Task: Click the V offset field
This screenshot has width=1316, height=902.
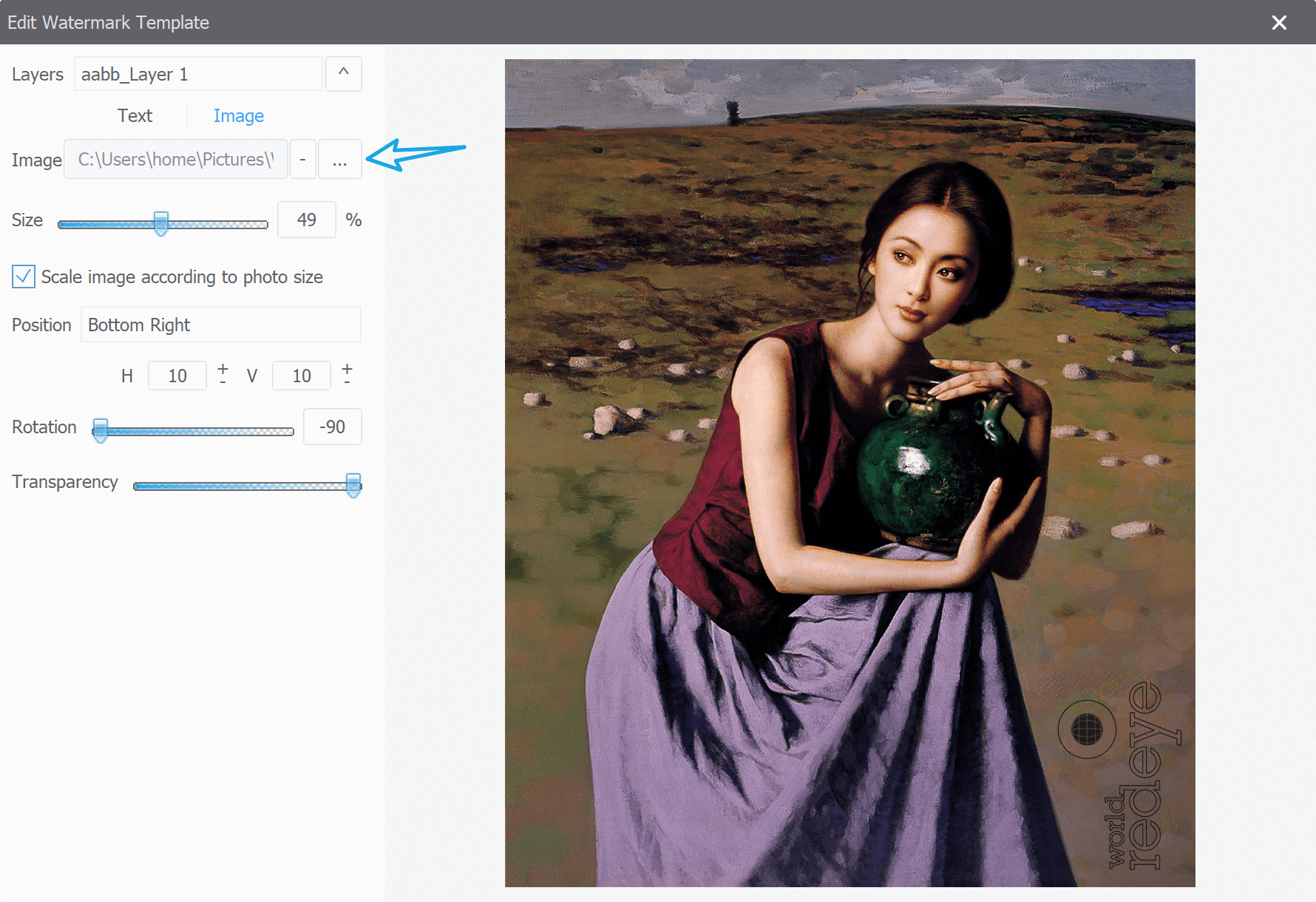Action: pos(302,376)
